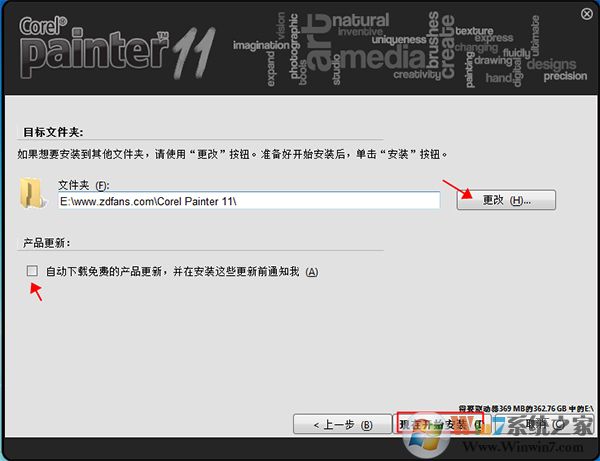This screenshot has width=600, height=461.
Task: Click the 自动下载免费的产品更新 label text
Action: tap(182, 272)
